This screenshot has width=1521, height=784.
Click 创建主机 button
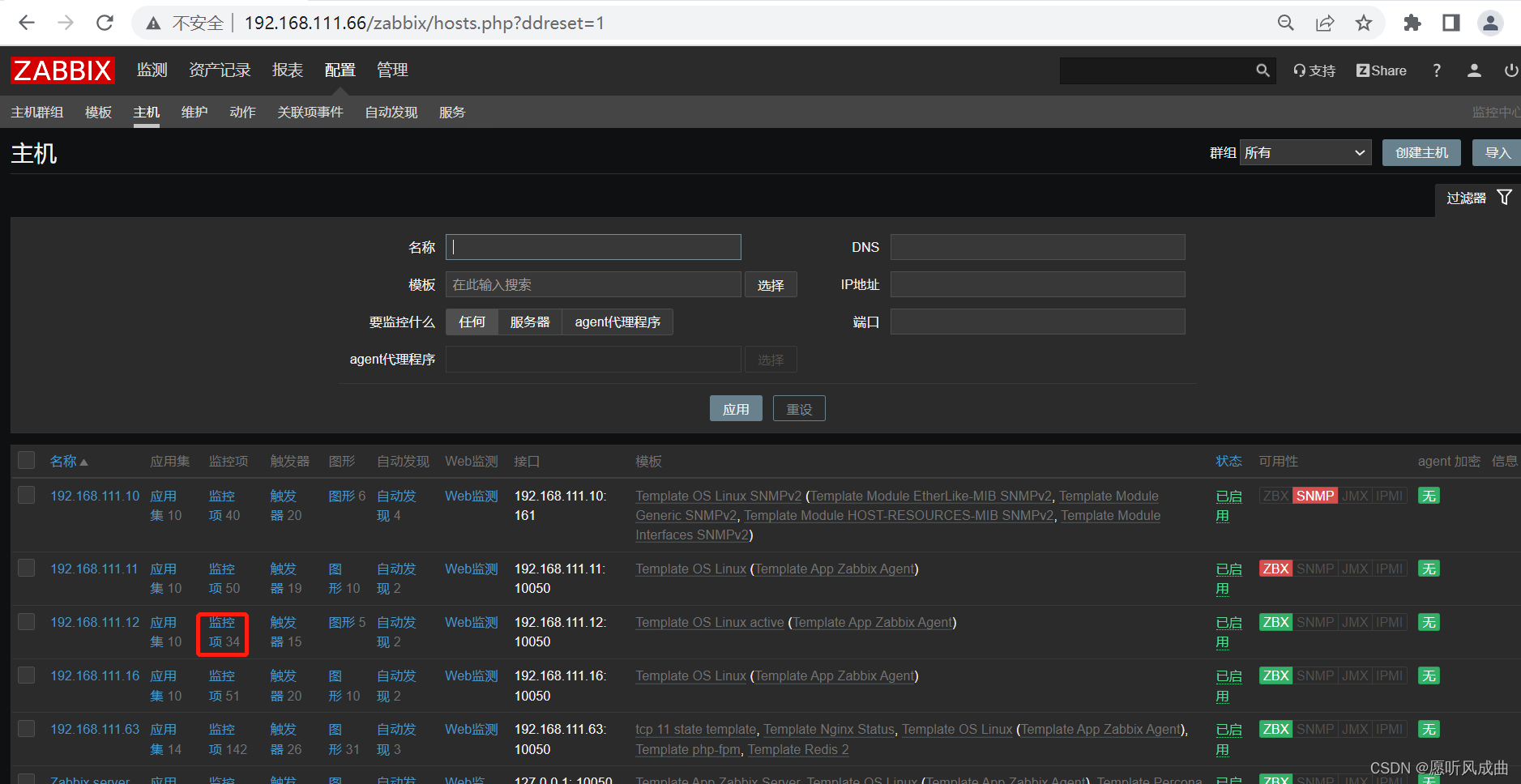click(1421, 152)
